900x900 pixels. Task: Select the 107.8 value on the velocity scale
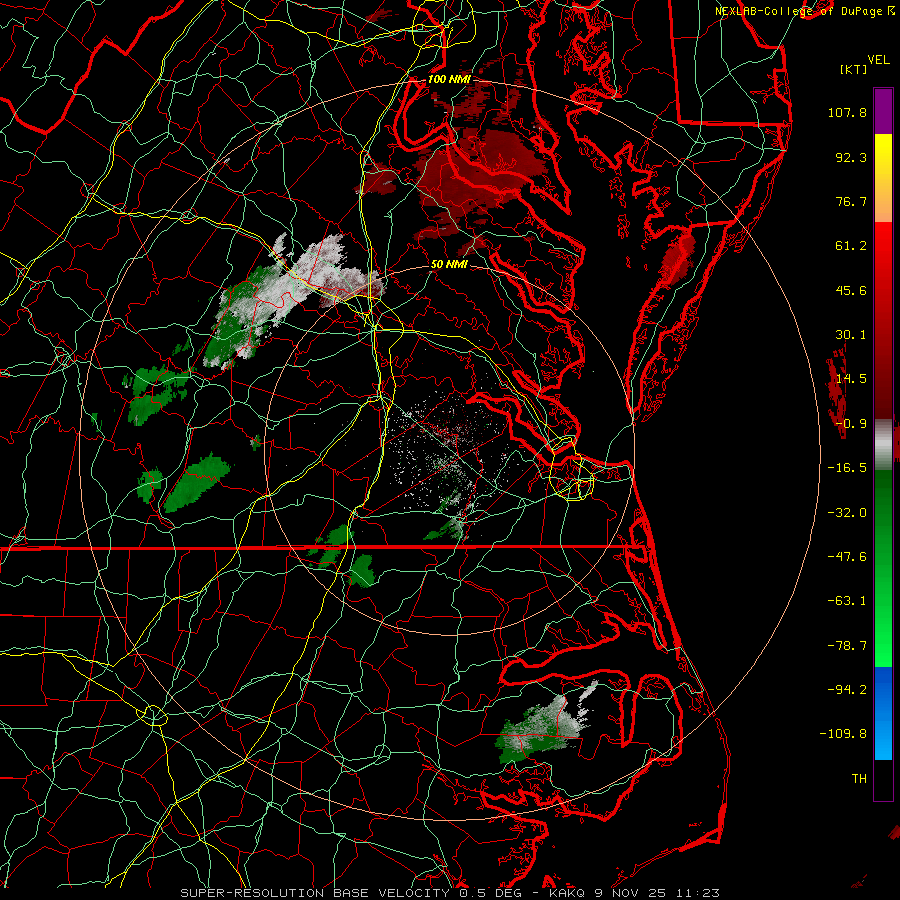847,112
